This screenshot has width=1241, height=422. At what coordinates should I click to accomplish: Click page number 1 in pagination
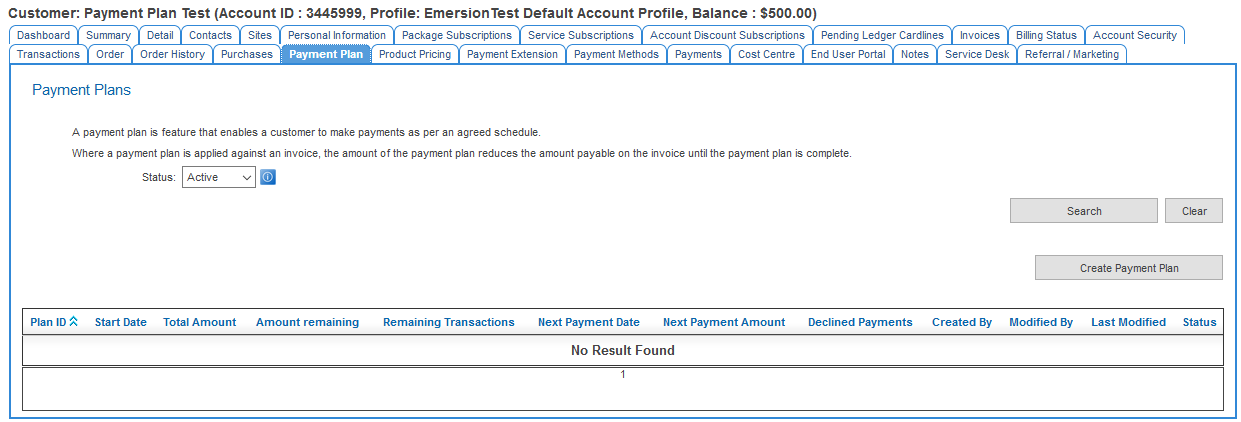622,375
